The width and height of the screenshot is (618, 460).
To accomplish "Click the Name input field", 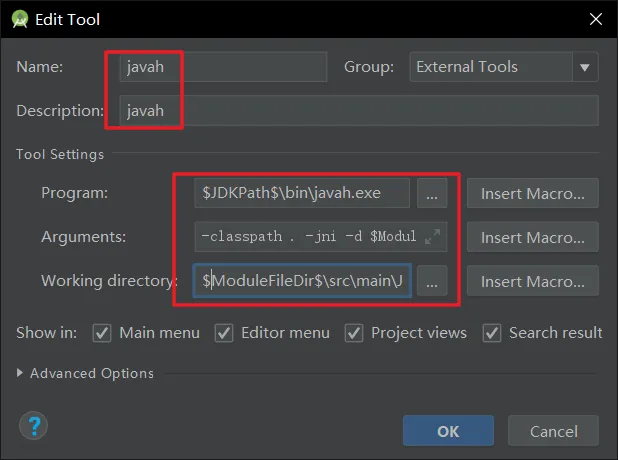I will point(223,67).
